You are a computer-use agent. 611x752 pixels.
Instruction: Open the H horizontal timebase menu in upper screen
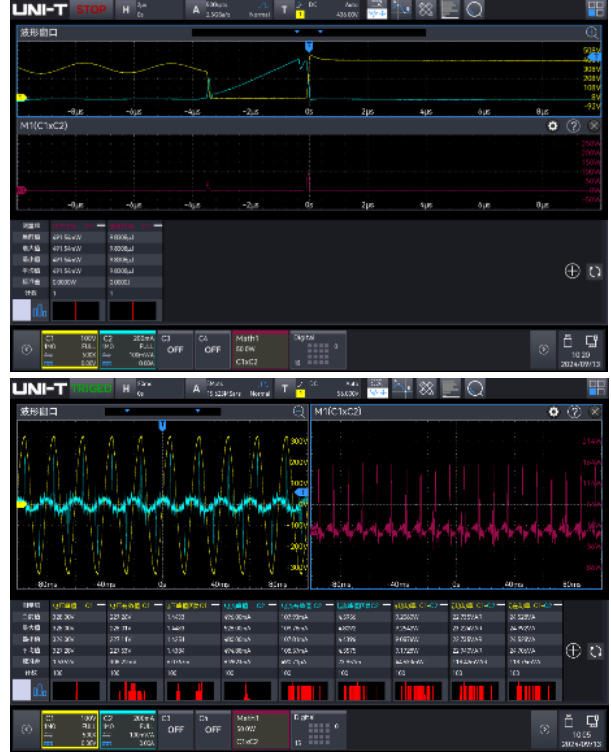137,9
